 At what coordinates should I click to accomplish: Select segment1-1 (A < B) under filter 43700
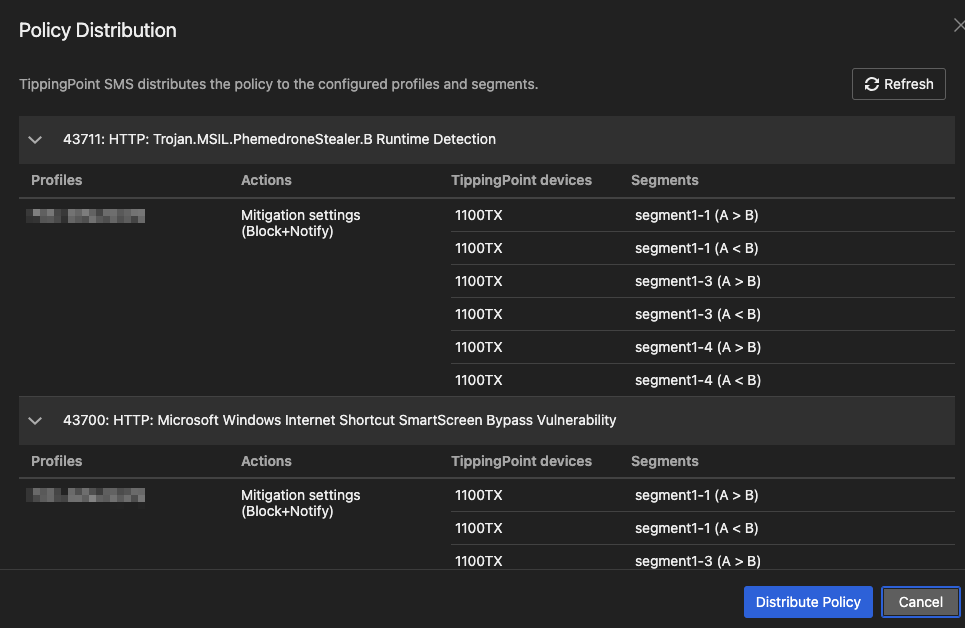coord(697,528)
